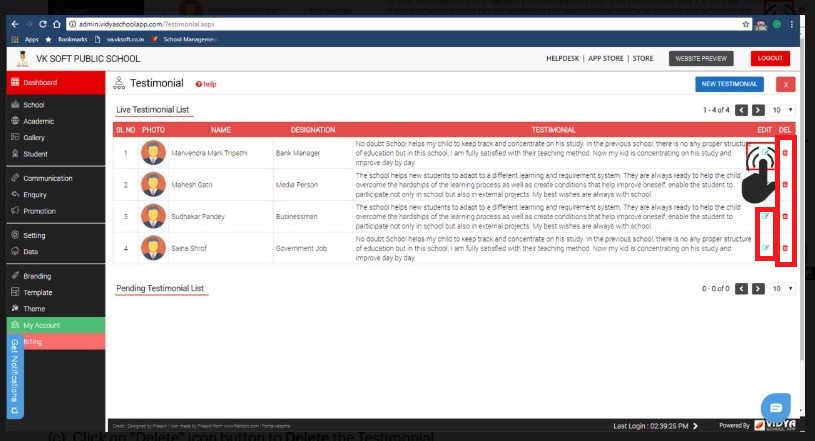
Task: Bookmark this page with the star icon
Action: 746,24
